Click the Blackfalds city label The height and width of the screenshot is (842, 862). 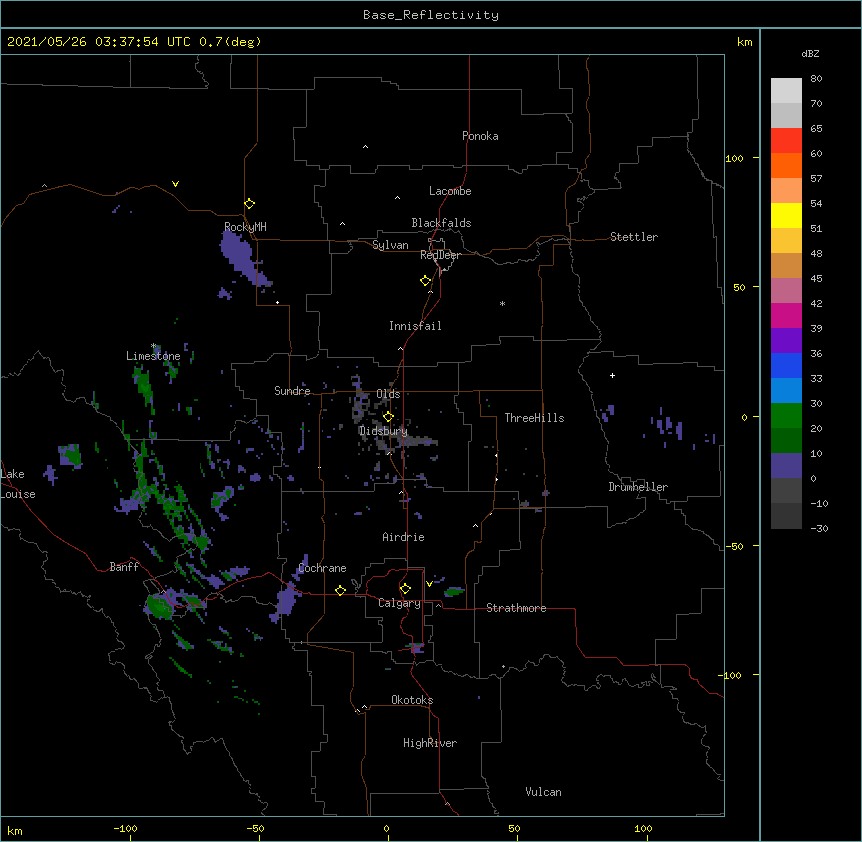(x=441, y=223)
